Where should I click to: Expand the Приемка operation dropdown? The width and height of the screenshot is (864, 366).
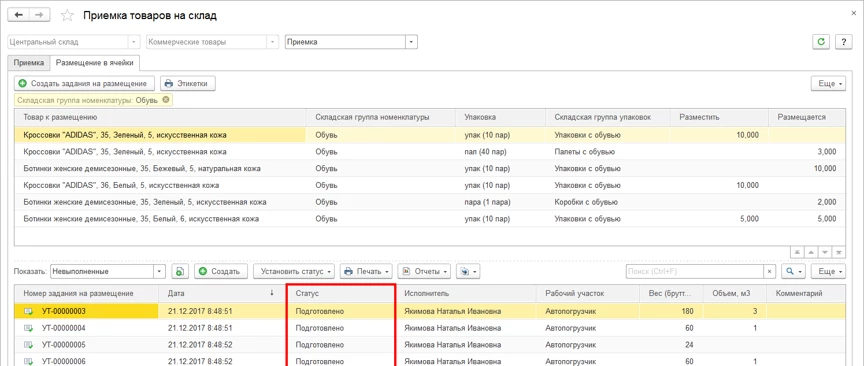click(x=412, y=42)
